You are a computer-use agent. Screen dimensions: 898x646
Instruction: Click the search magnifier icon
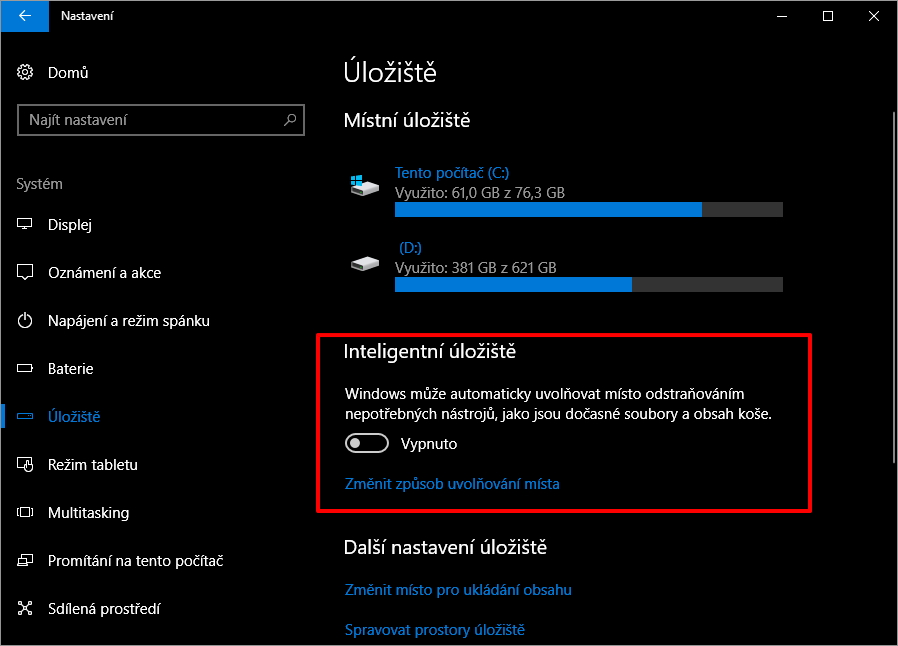(x=290, y=120)
